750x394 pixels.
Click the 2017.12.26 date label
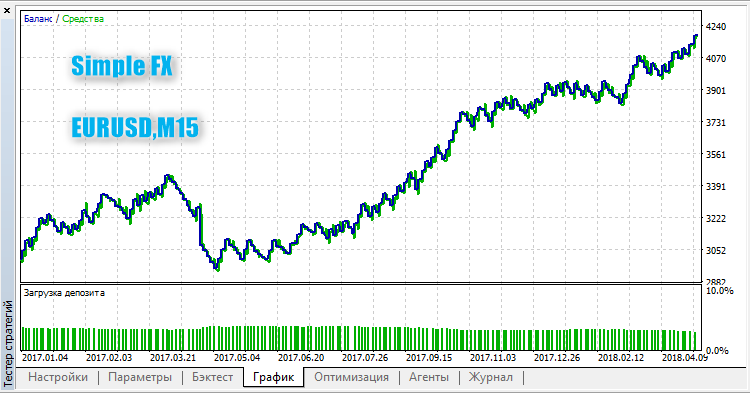pos(557,358)
